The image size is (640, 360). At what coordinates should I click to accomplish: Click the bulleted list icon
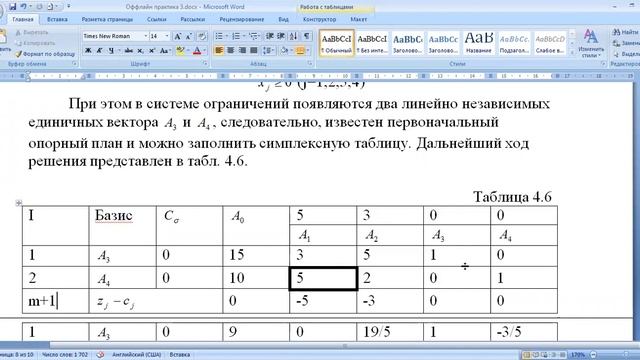coord(219,36)
